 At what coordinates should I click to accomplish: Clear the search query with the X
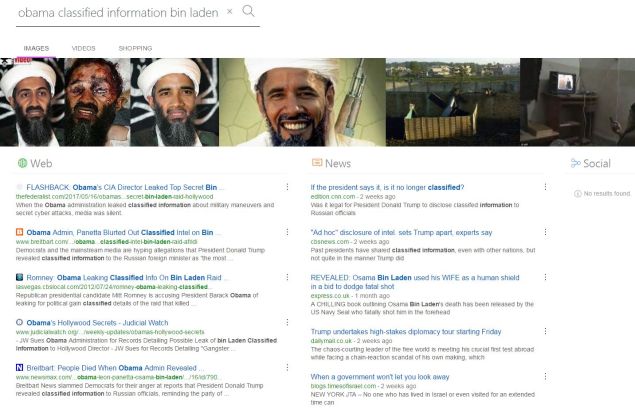(230, 12)
